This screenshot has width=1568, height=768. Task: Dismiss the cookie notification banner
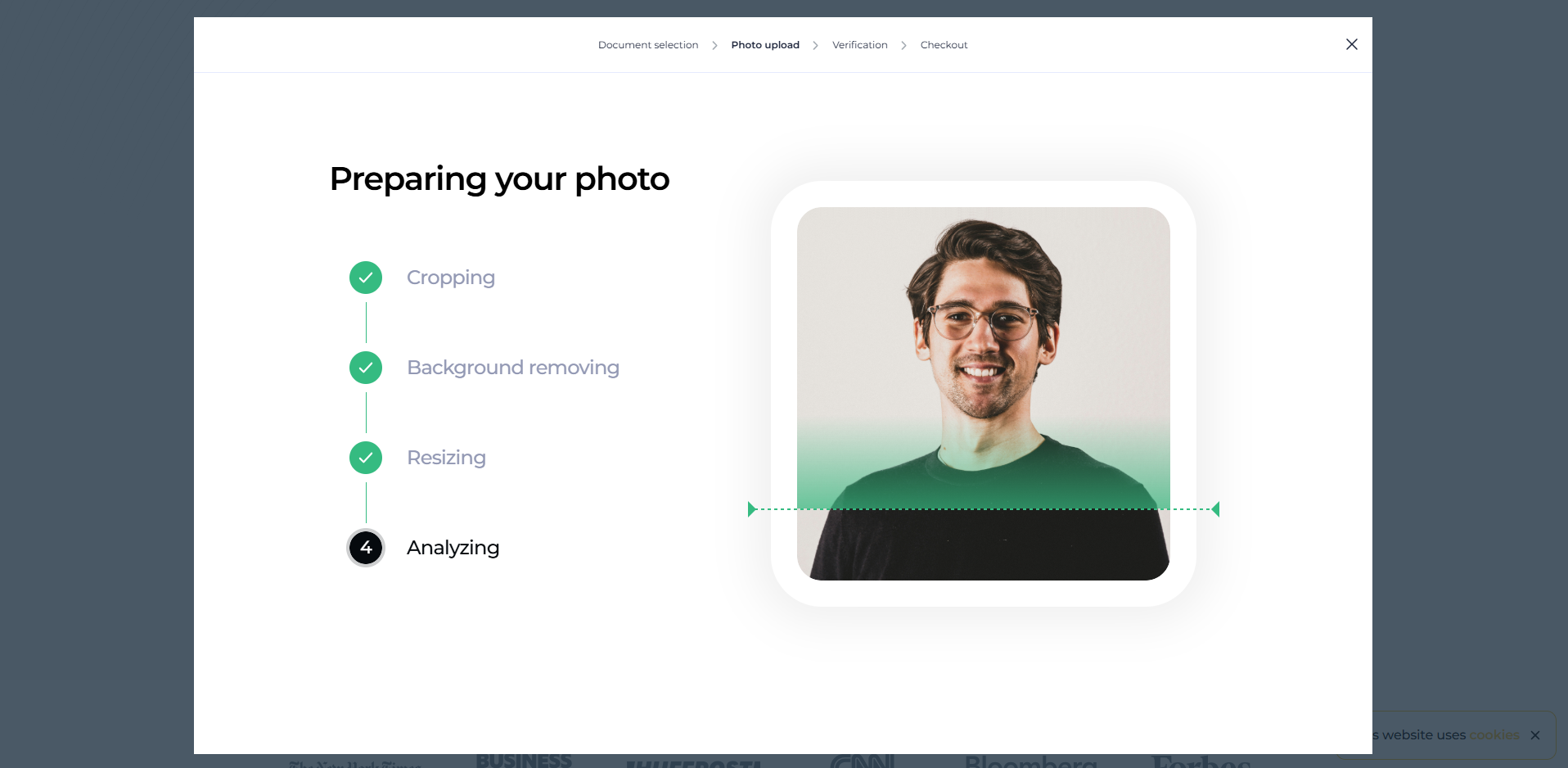pyautogui.click(x=1536, y=734)
